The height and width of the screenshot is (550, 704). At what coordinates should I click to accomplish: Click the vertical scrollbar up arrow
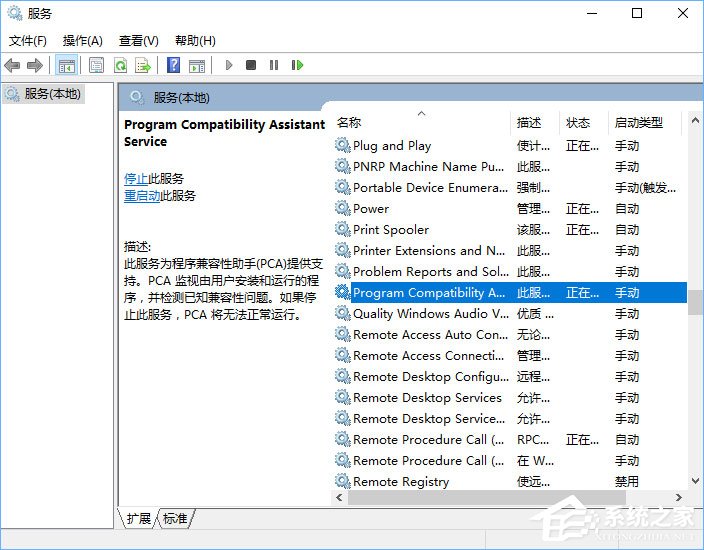coord(695,120)
